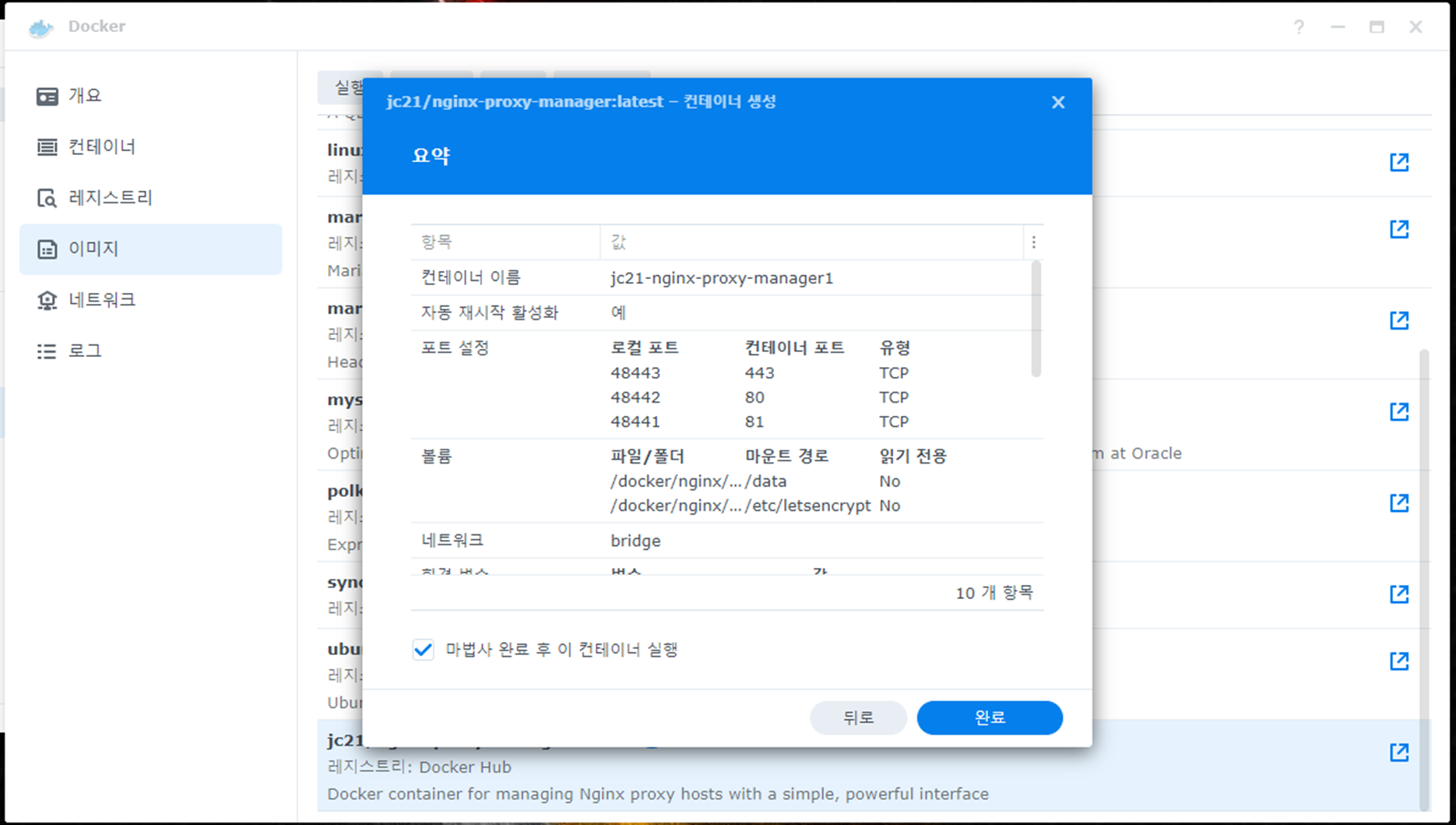Viewport: 1456px width, 825px height.
Task: Click the 개요 overview icon
Action: (x=47, y=96)
